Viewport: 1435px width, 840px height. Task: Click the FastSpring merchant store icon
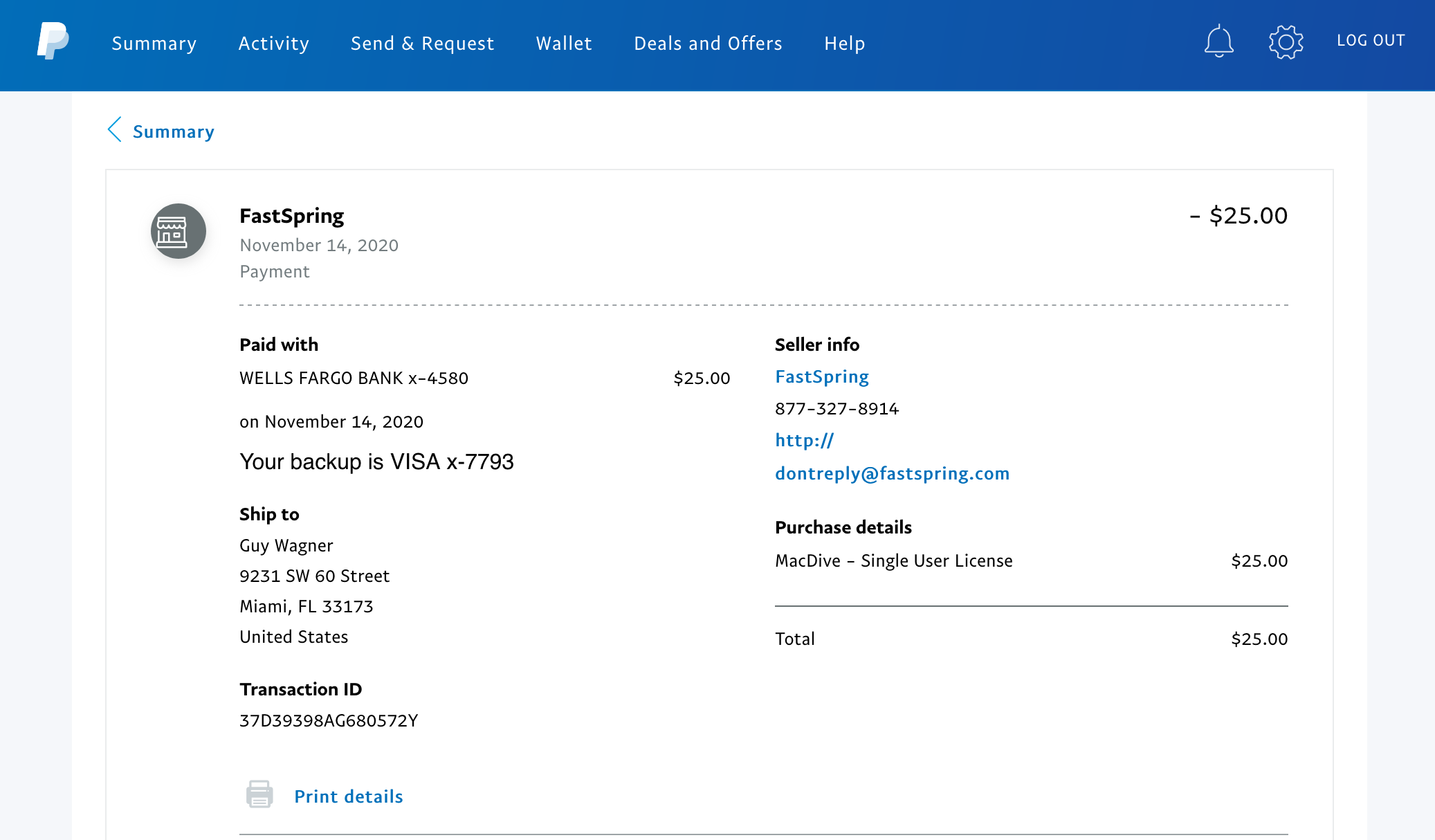coord(179,231)
